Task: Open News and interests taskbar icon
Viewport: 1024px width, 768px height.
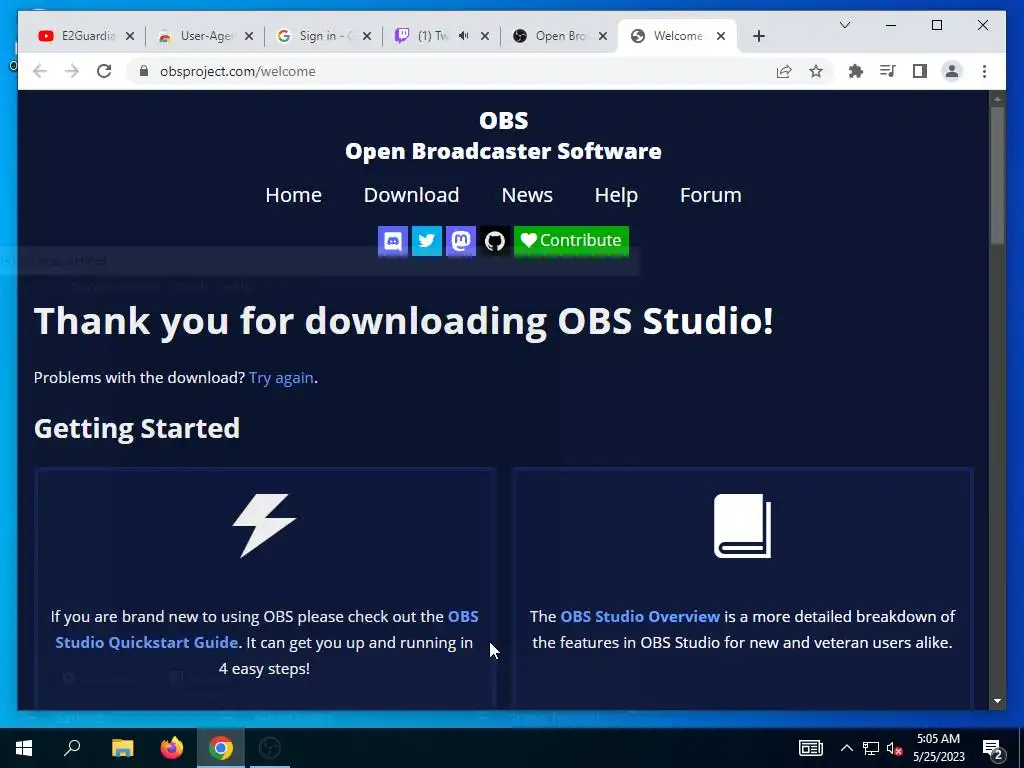Action: tap(810, 748)
